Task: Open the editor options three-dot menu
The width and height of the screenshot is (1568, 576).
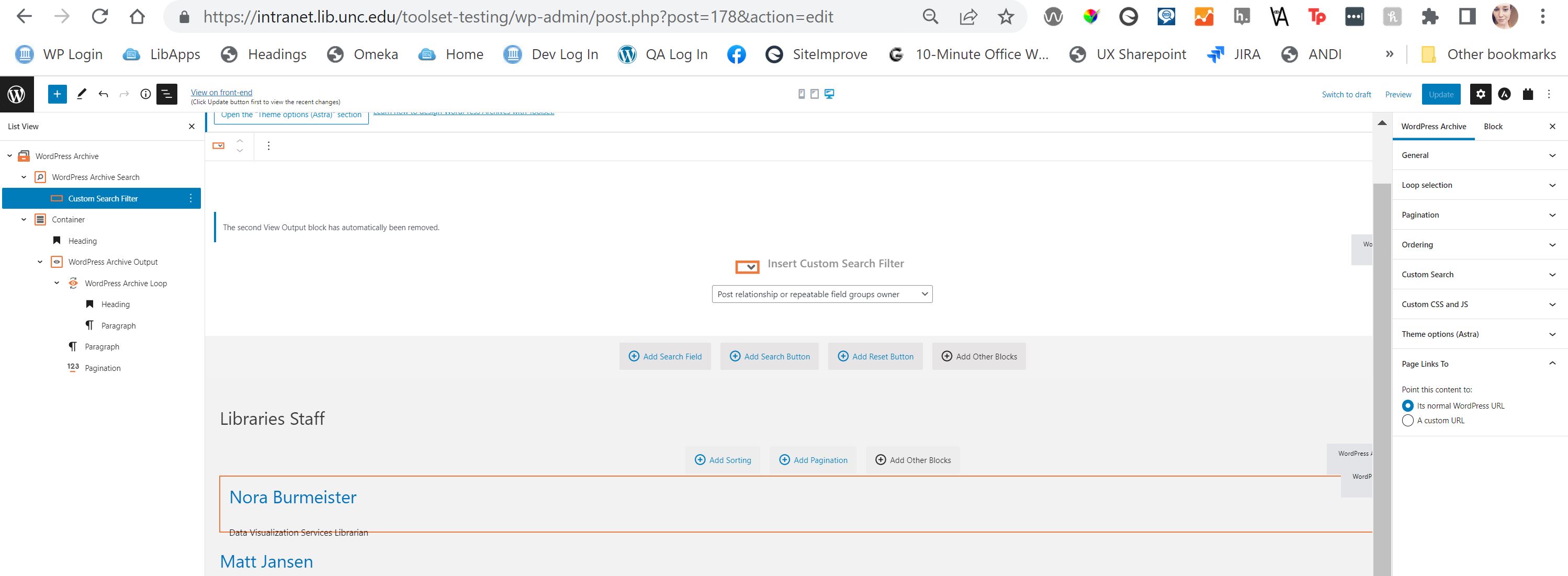Action: coord(1549,94)
